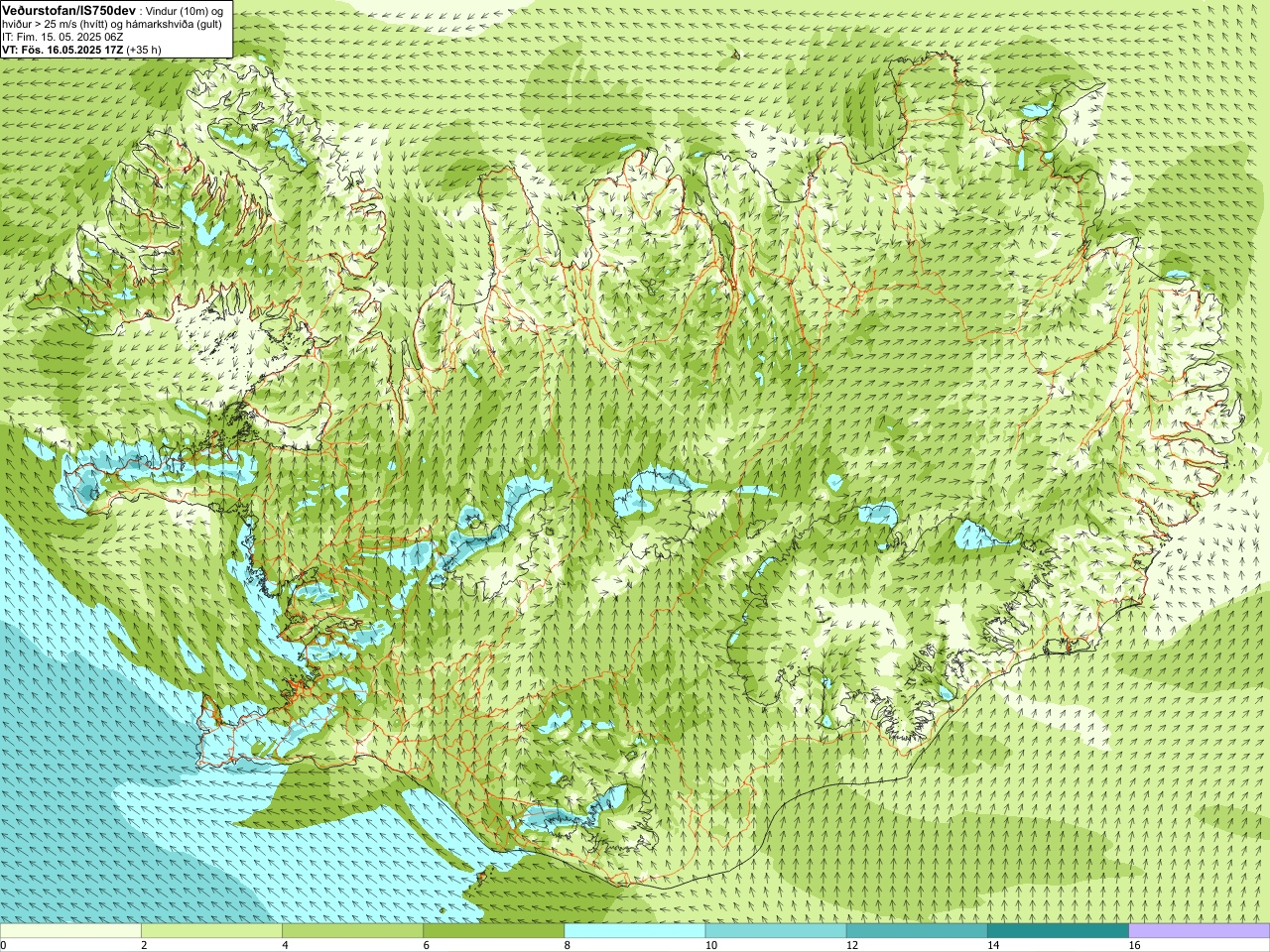Pick the teal 12–14 legend swatch

pyautogui.click(x=917, y=931)
